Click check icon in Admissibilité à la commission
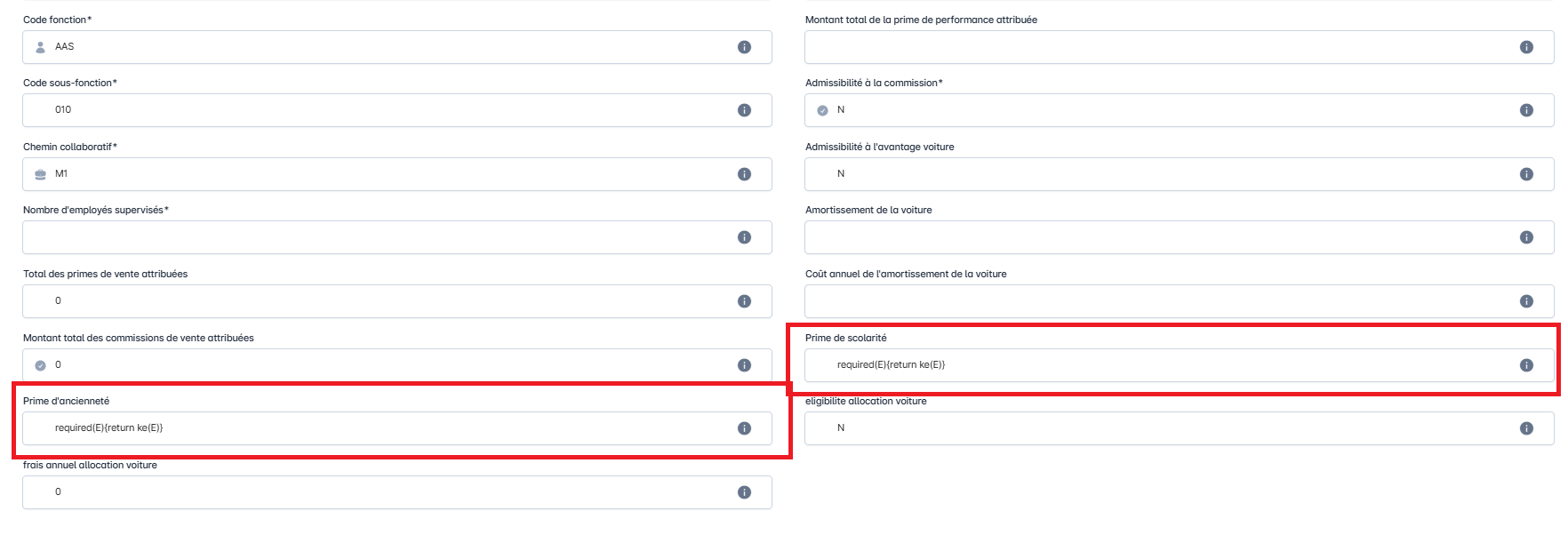Image resolution: width=1568 pixels, height=543 pixels. pos(822,110)
